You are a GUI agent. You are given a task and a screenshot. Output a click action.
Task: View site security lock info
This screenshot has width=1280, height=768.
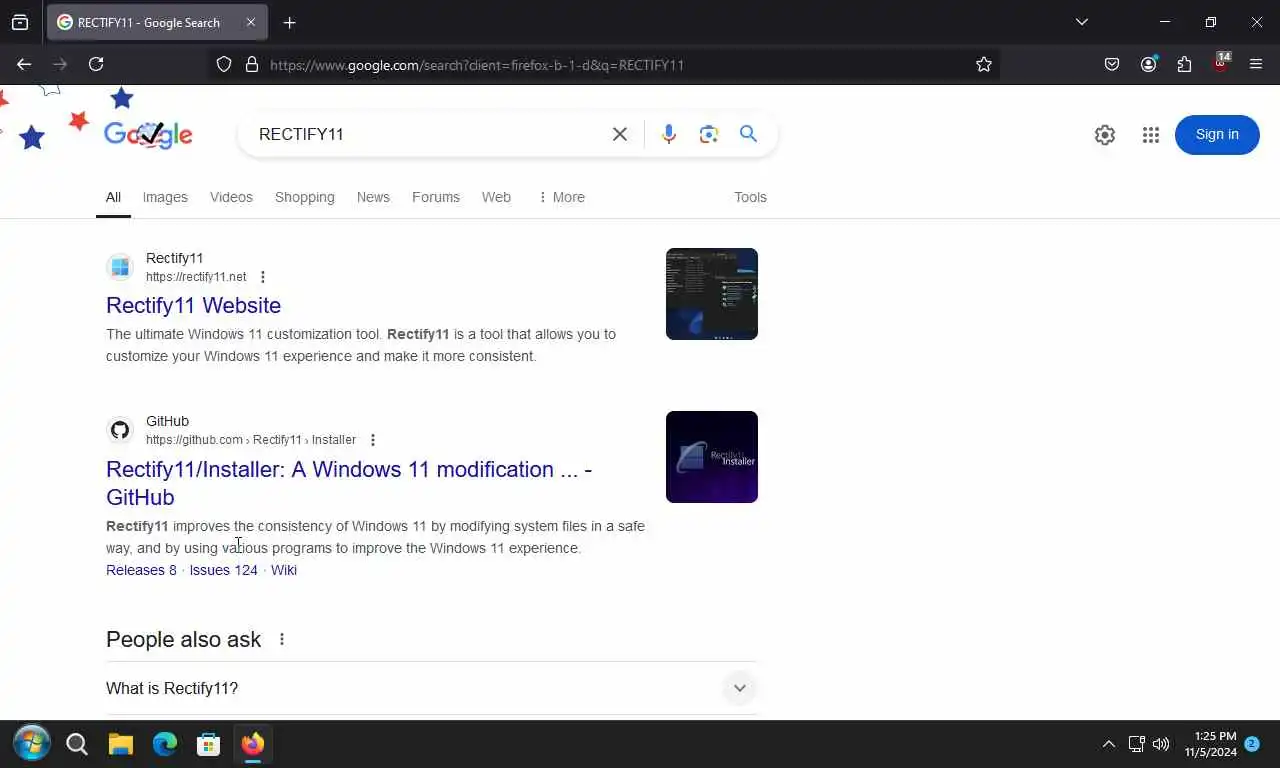(x=252, y=64)
